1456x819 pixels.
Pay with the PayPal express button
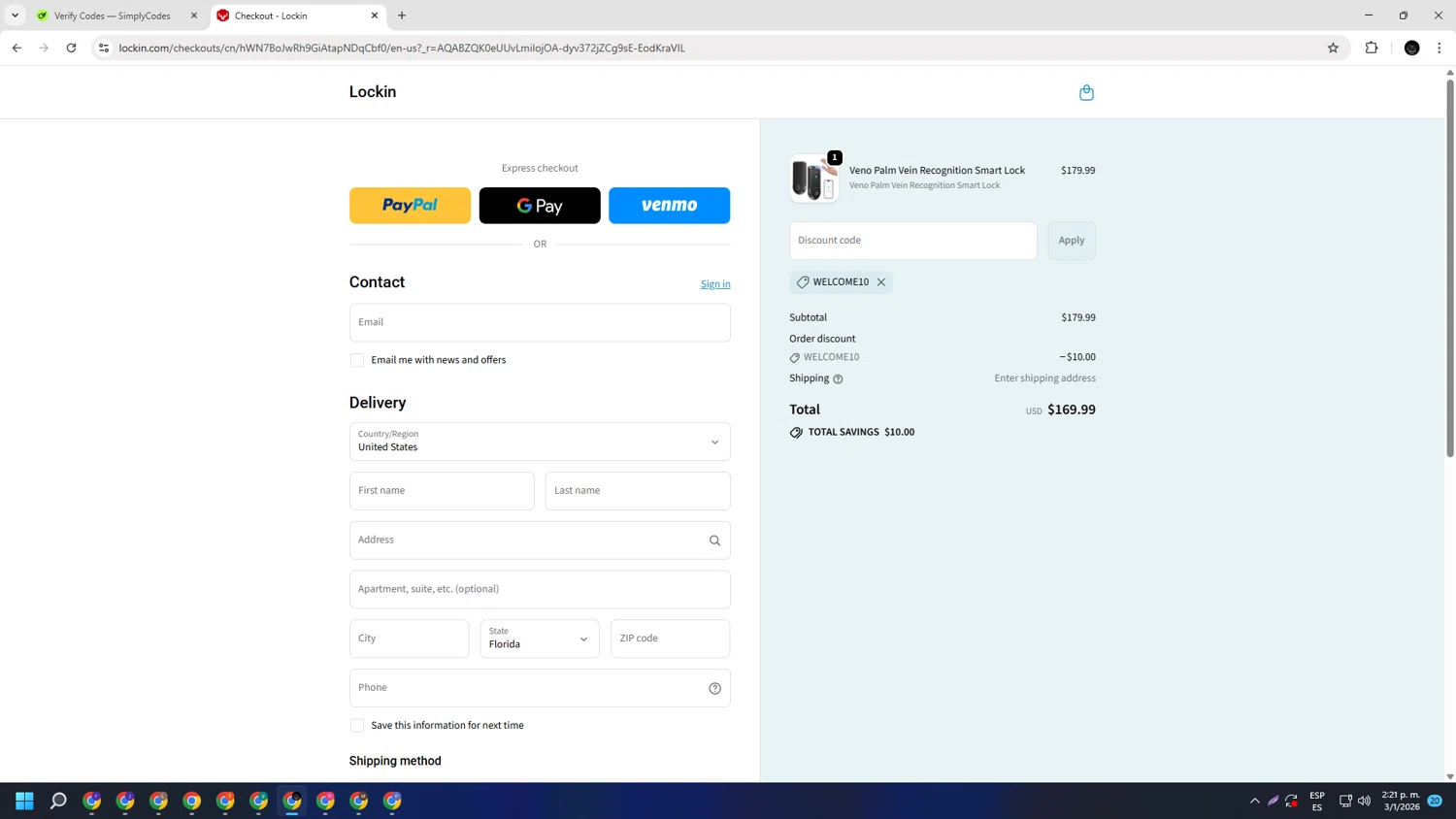410,206
